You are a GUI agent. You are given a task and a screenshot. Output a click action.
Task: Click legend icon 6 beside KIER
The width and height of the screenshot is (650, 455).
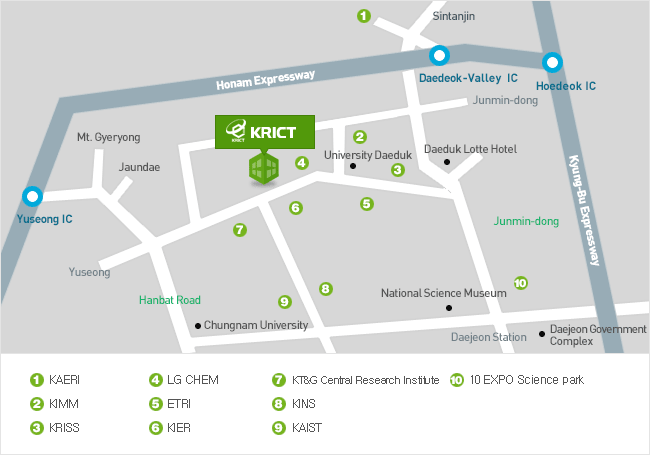pos(155,428)
